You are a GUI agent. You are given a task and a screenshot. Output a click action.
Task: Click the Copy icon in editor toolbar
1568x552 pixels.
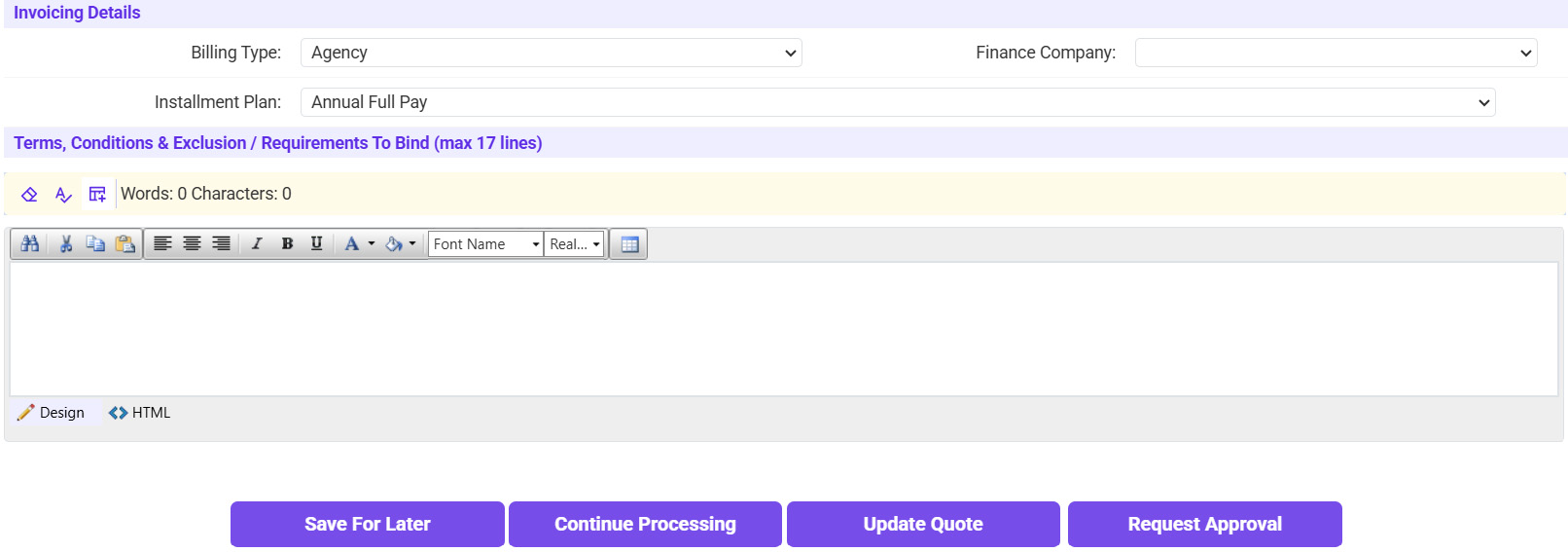(x=95, y=244)
